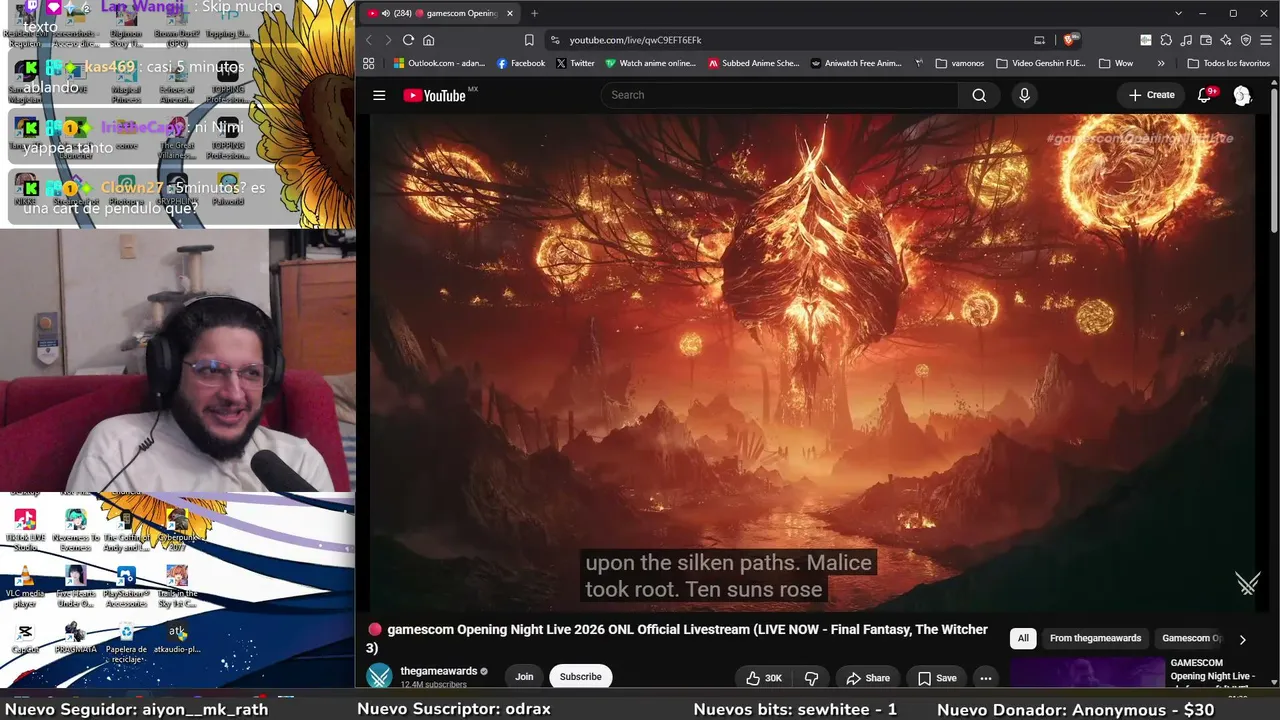Open the Aniwatch Free Anime bookmark
1280x720 pixels.
(x=857, y=63)
